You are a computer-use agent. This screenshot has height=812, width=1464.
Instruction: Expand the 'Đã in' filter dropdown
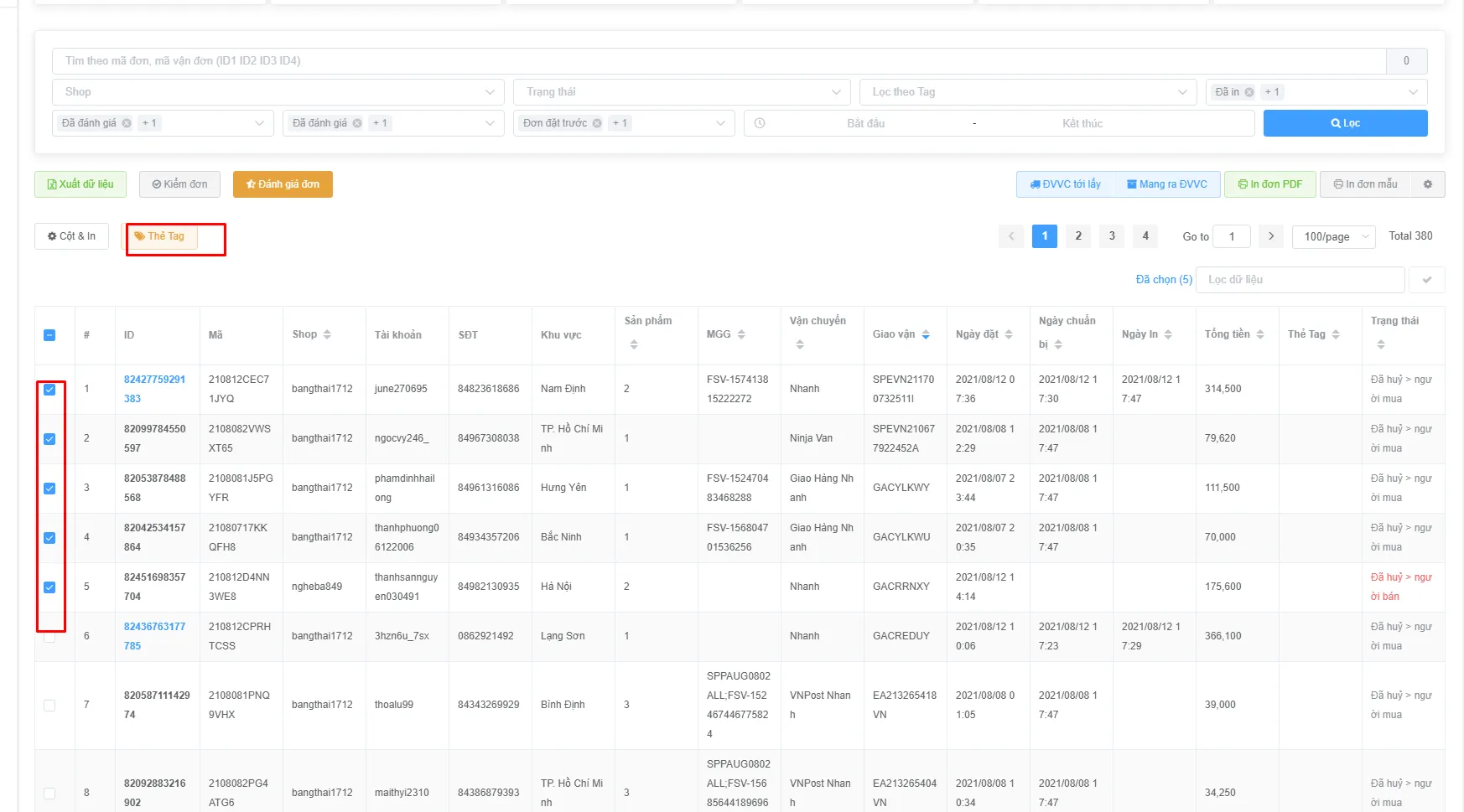(x=1413, y=92)
